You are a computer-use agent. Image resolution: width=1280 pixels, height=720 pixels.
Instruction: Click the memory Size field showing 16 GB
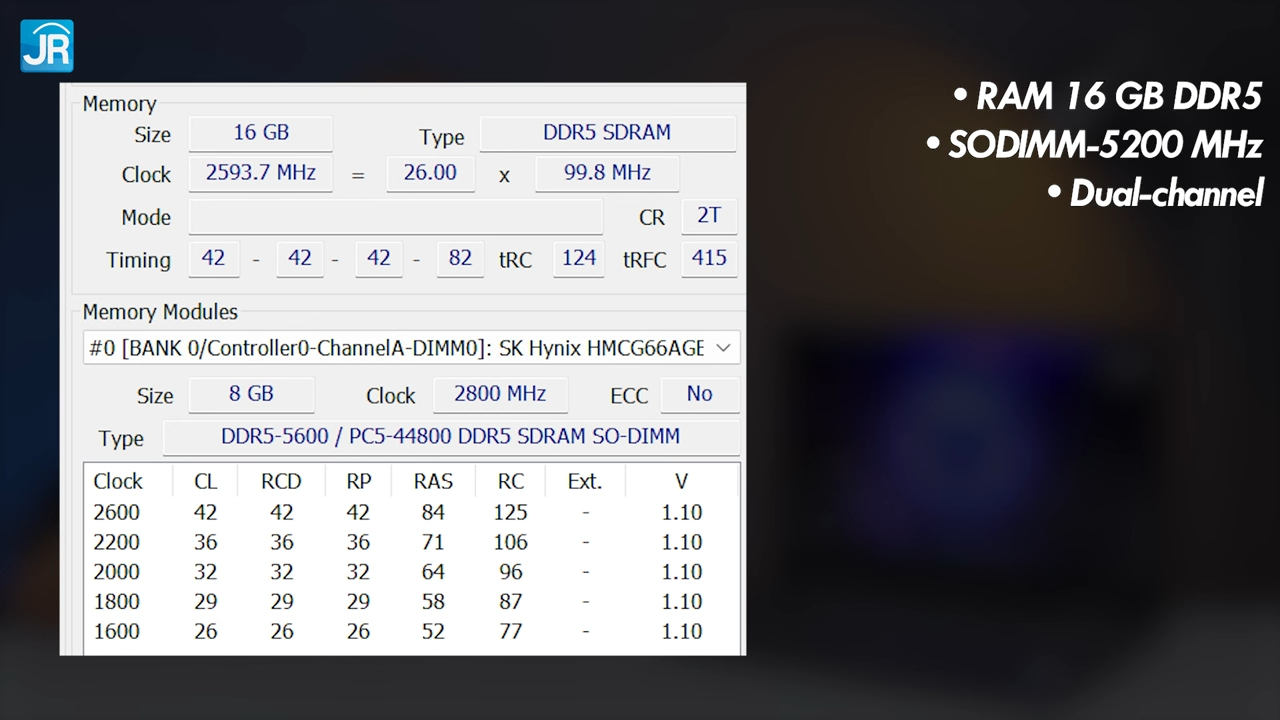click(260, 133)
